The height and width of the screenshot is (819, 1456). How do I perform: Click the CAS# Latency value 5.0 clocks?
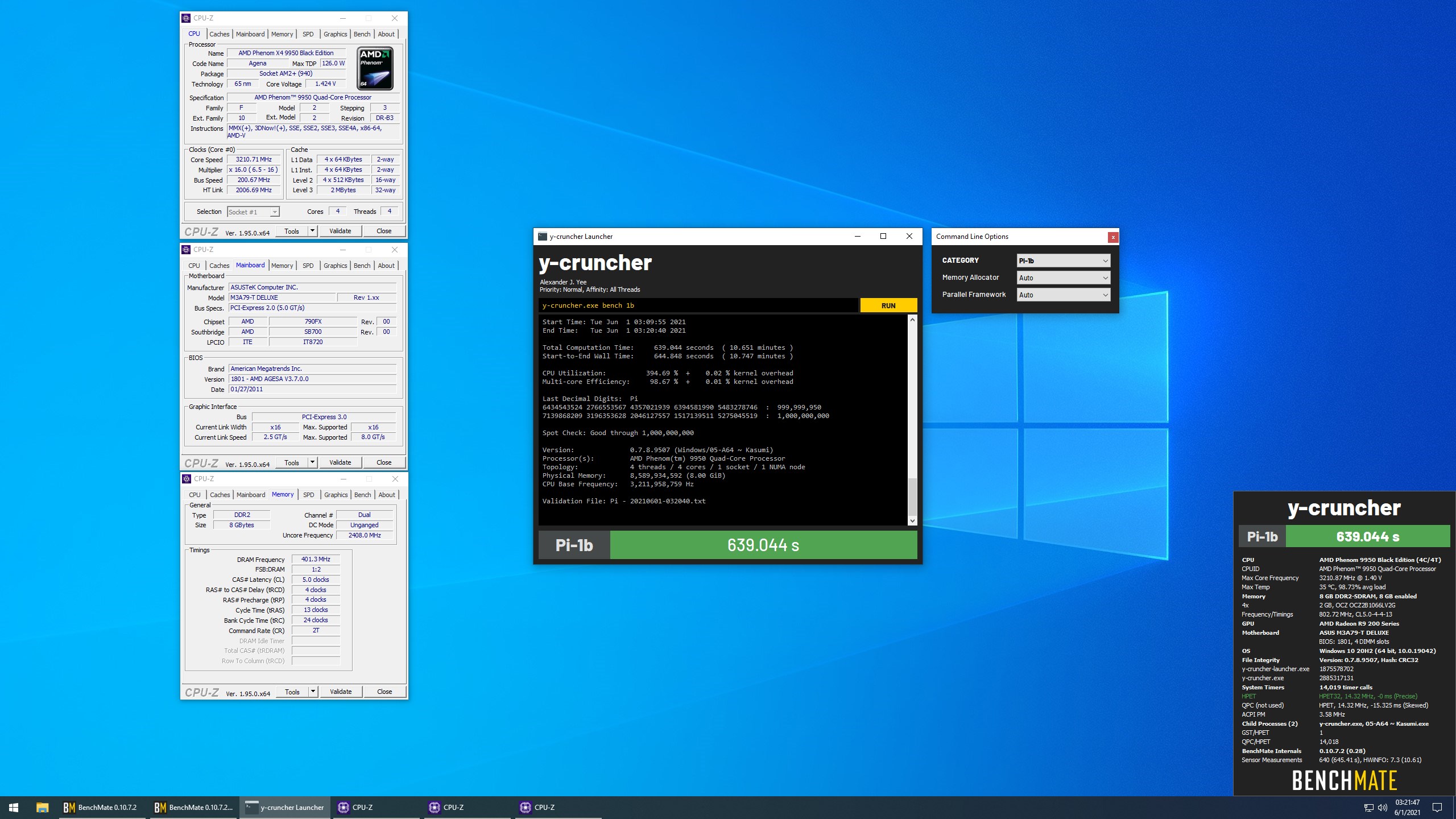(316, 580)
